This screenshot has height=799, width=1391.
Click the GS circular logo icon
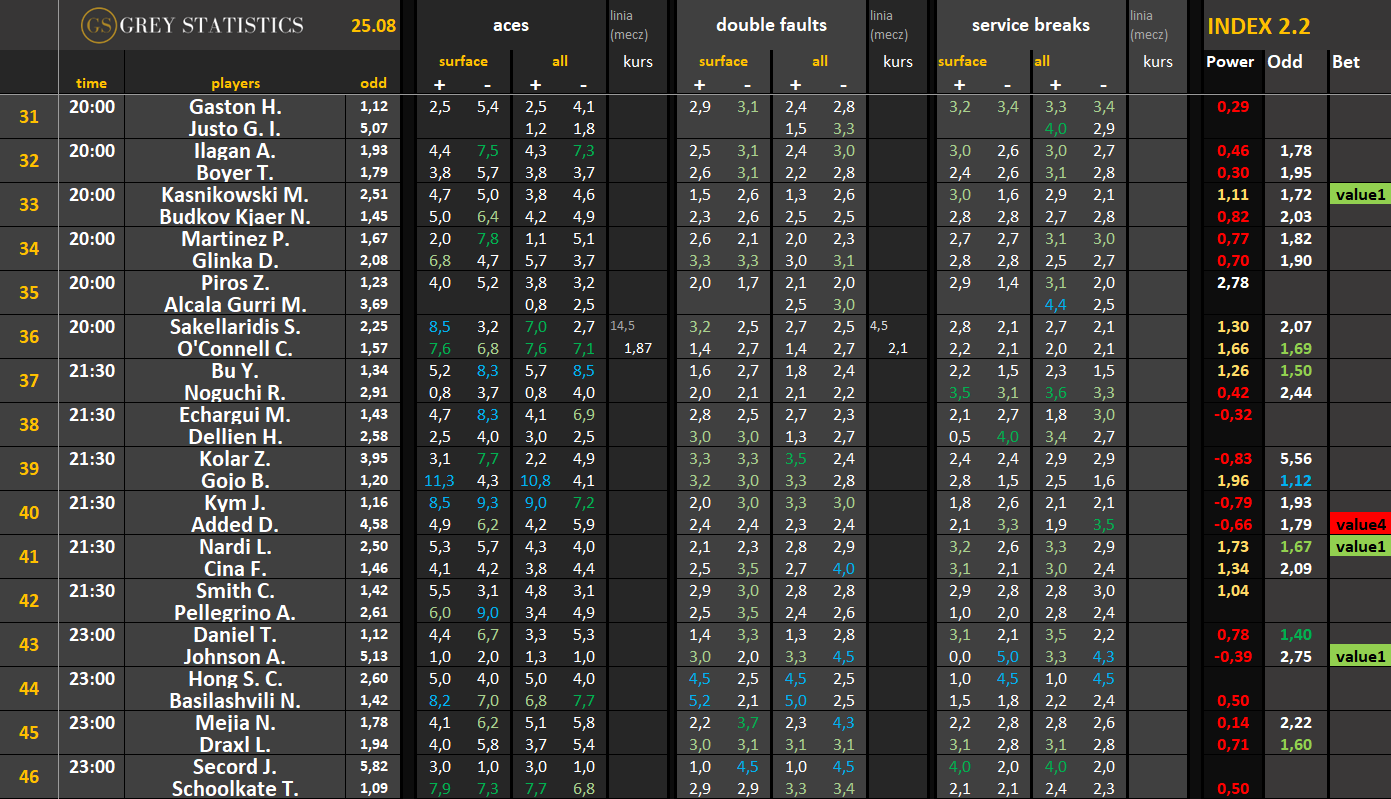click(98, 25)
